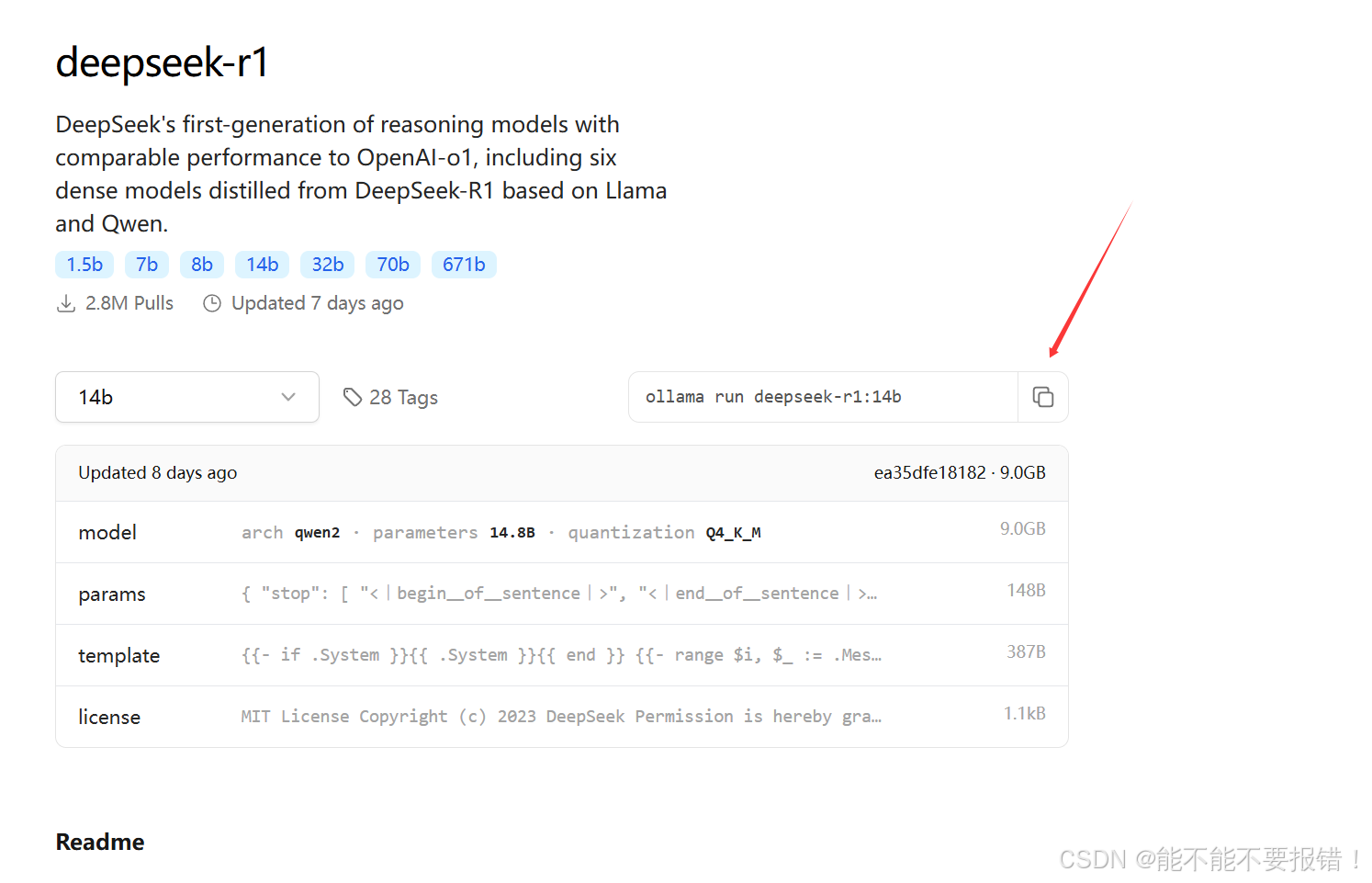Viewport: 1372px width, 883px height.
Task: Click the template row entry
Action: (562, 655)
